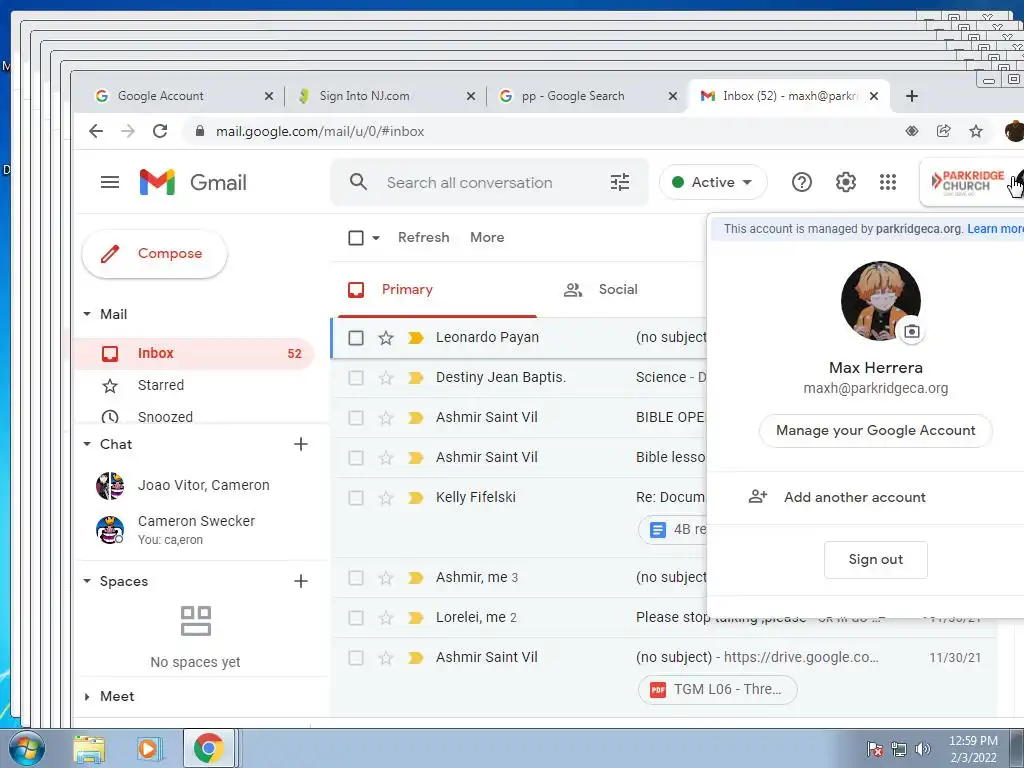
Task: Select the Ashmir, me email checkbox
Action: click(x=356, y=578)
